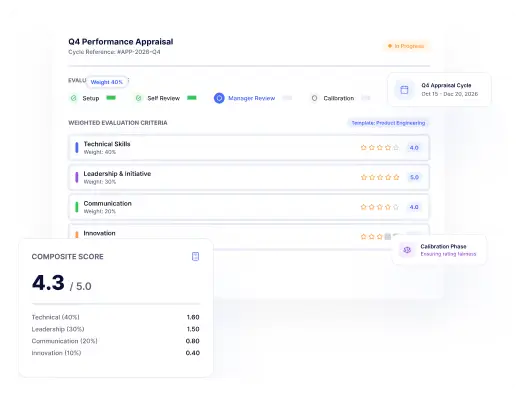Click the Innovation (10%) breakdown row
The image size is (524, 400).
(x=116, y=353)
